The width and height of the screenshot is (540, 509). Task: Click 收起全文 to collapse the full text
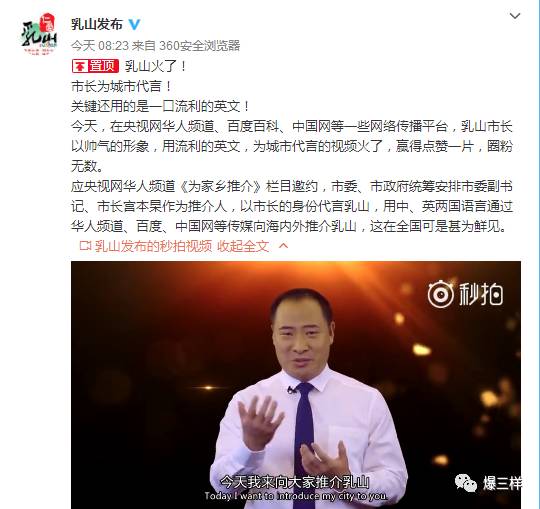point(243,246)
